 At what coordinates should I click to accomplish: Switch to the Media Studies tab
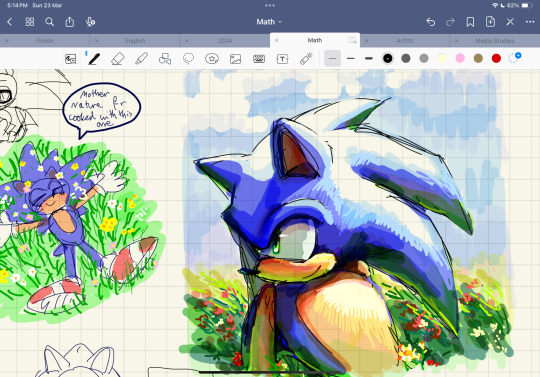pos(495,41)
